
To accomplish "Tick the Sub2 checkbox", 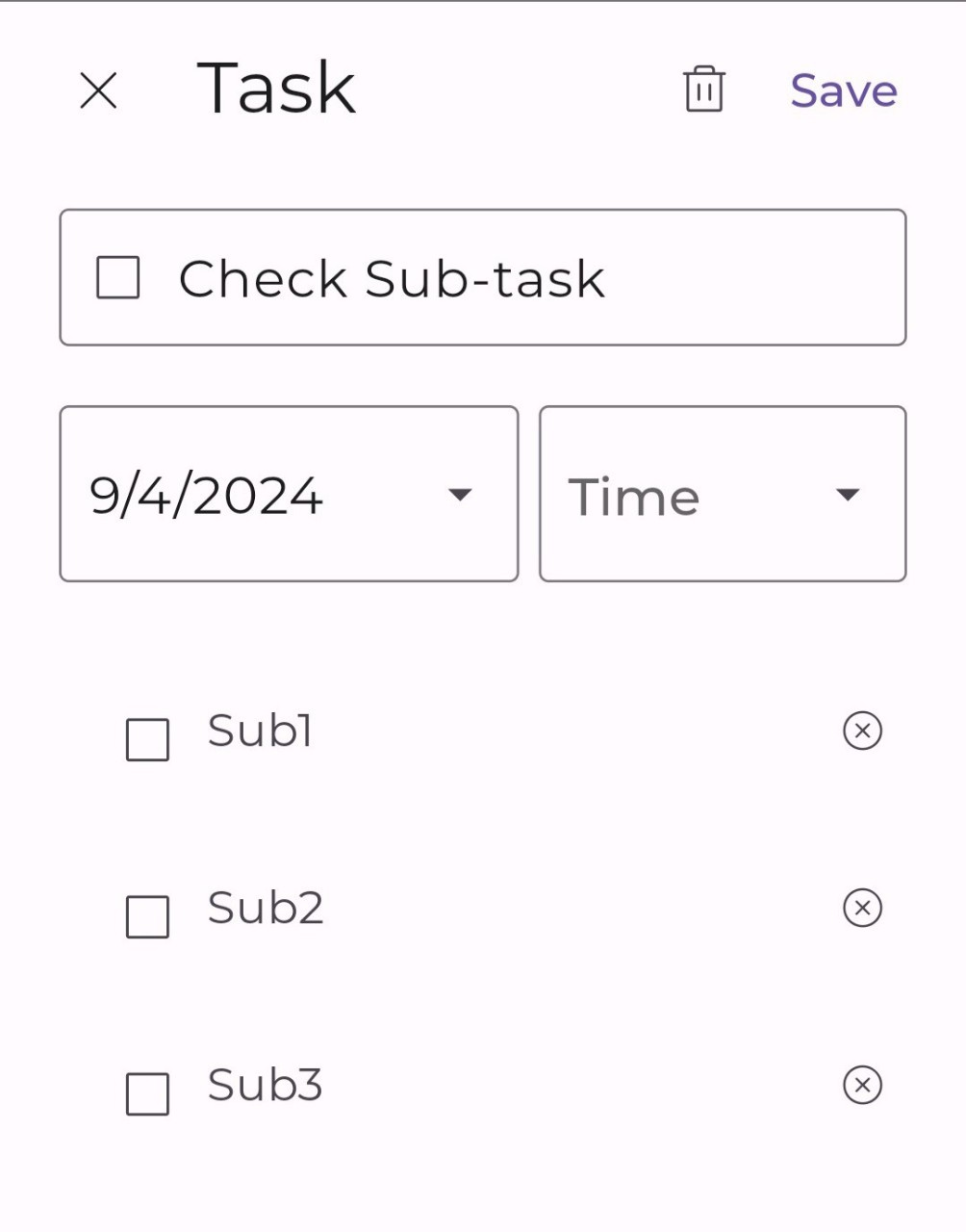I will pyautogui.click(x=148, y=917).
